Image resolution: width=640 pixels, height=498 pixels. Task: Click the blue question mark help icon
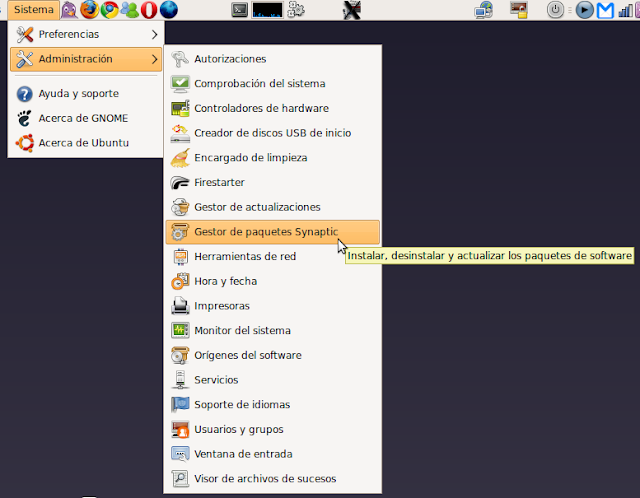click(24, 94)
